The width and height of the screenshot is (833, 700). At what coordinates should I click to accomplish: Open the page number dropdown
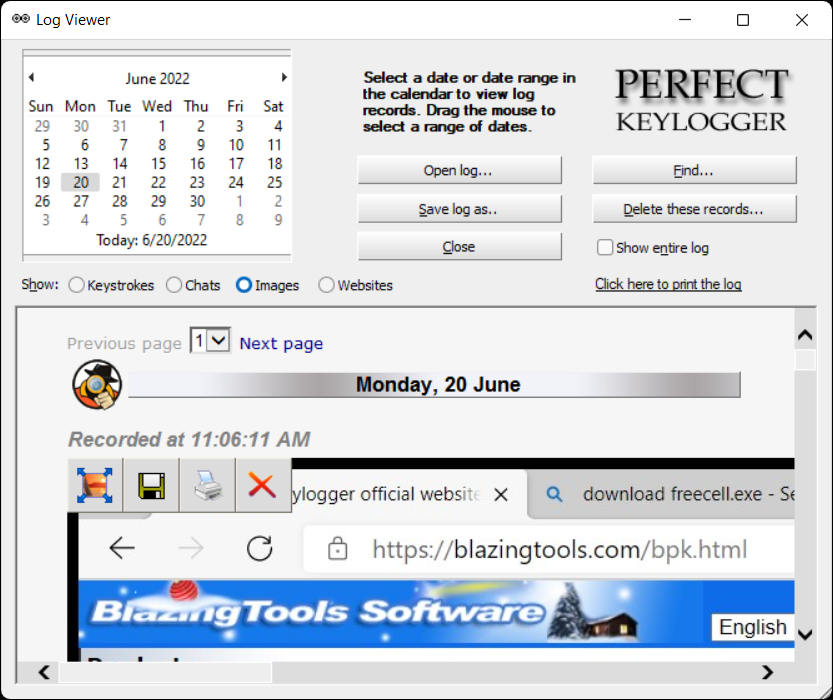point(210,340)
